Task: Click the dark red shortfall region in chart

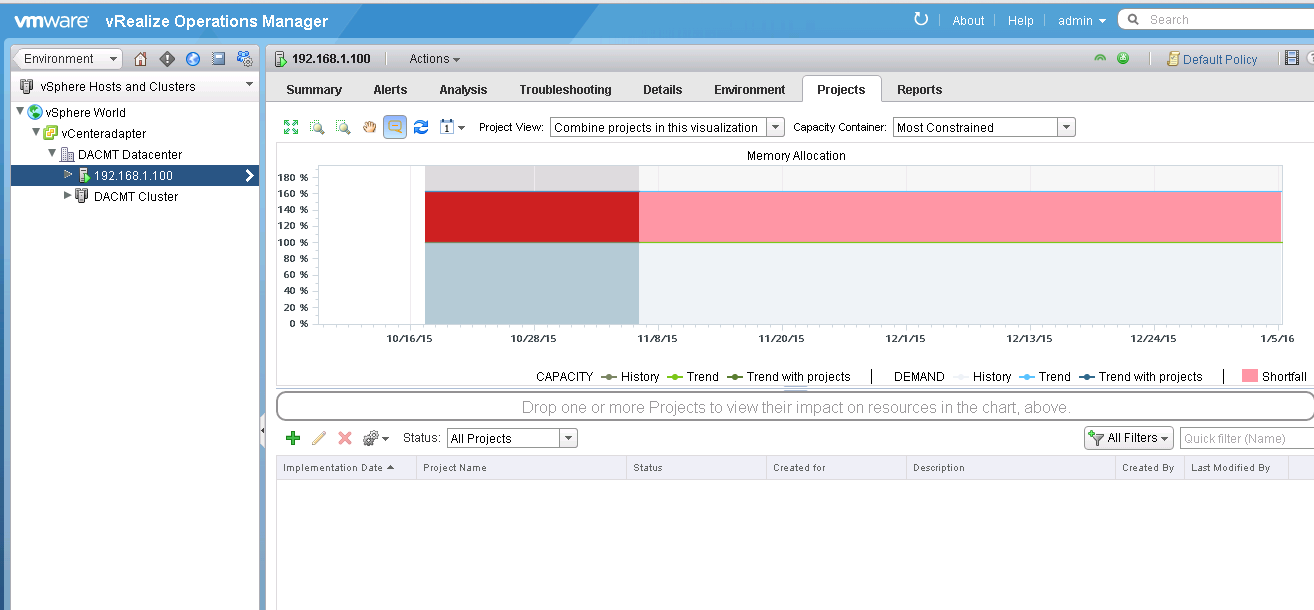Action: point(532,217)
